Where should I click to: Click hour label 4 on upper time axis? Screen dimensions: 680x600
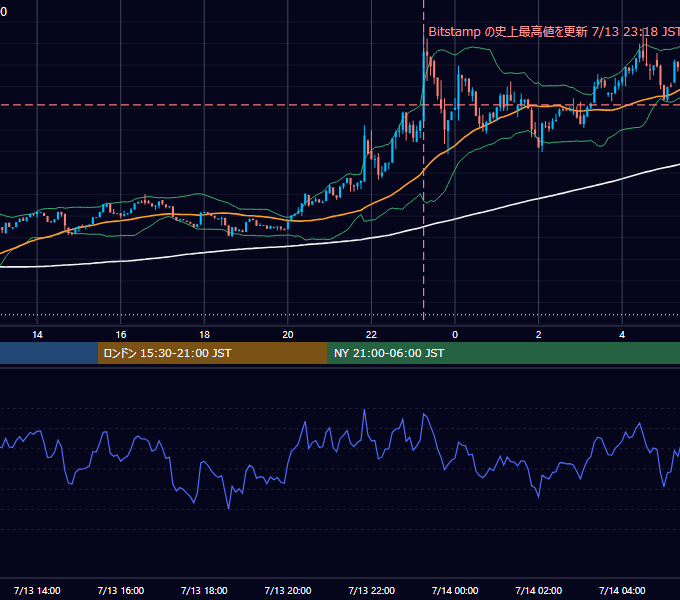[622, 335]
